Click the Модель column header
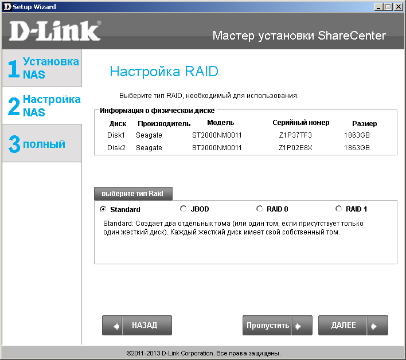 (x=221, y=123)
